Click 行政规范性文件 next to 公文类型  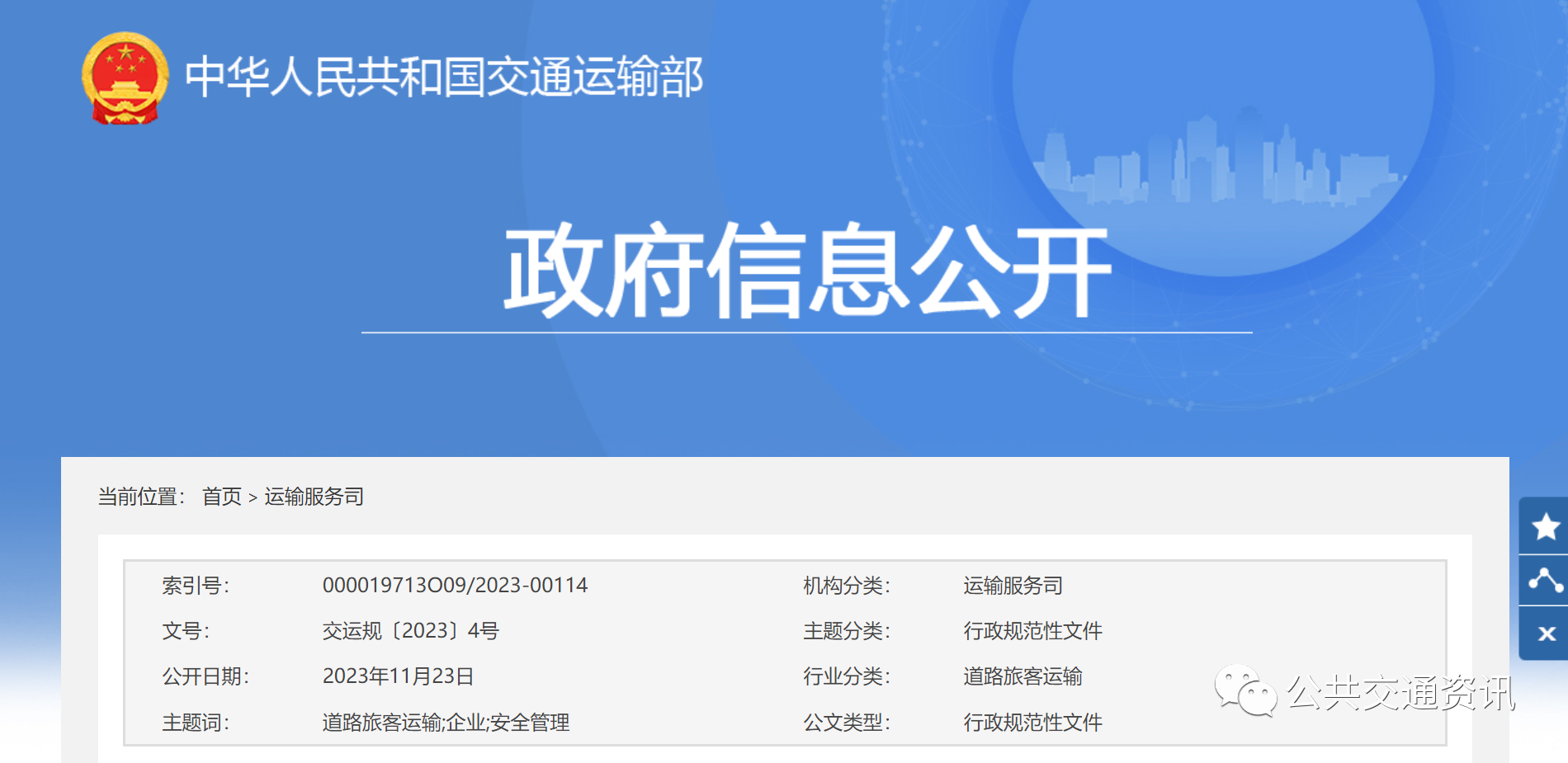1032,723
